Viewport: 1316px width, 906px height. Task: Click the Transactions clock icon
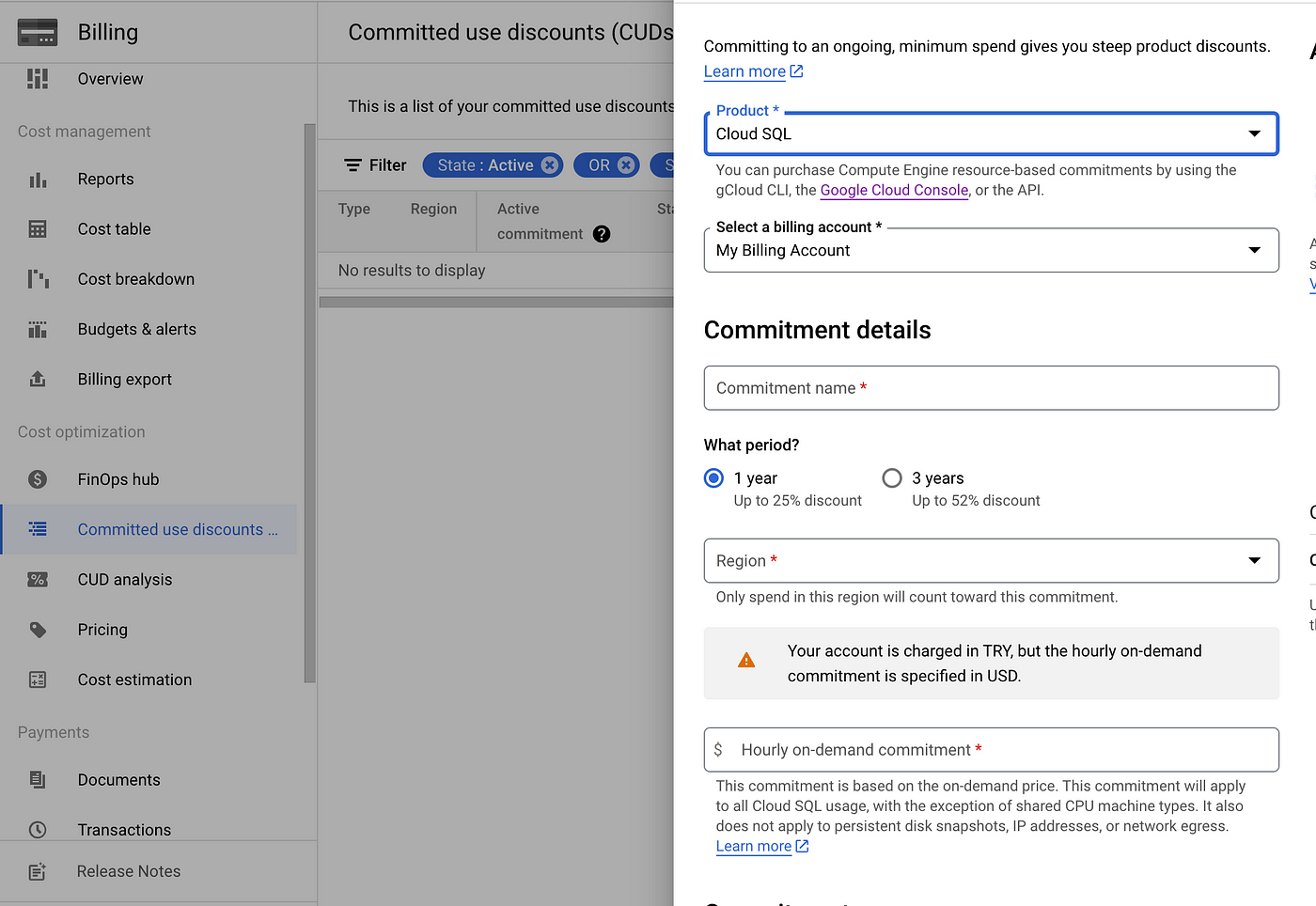(x=38, y=830)
